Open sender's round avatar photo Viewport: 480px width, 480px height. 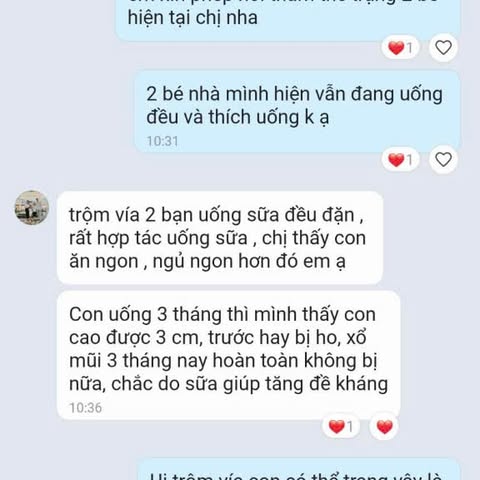point(32,207)
